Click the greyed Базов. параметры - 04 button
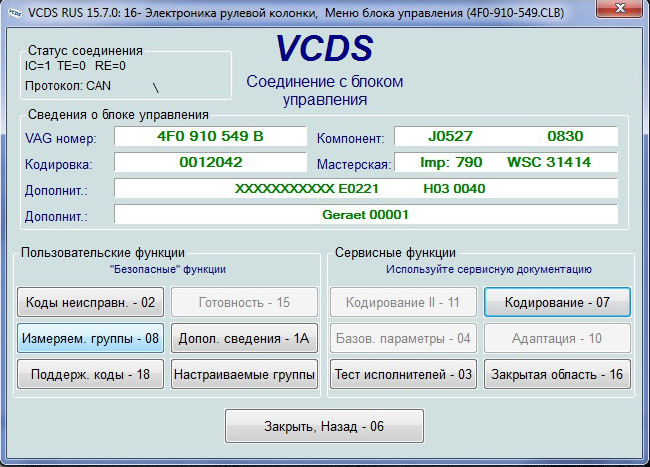The width and height of the screenshot is (650, 467). (x=403, y=338)
